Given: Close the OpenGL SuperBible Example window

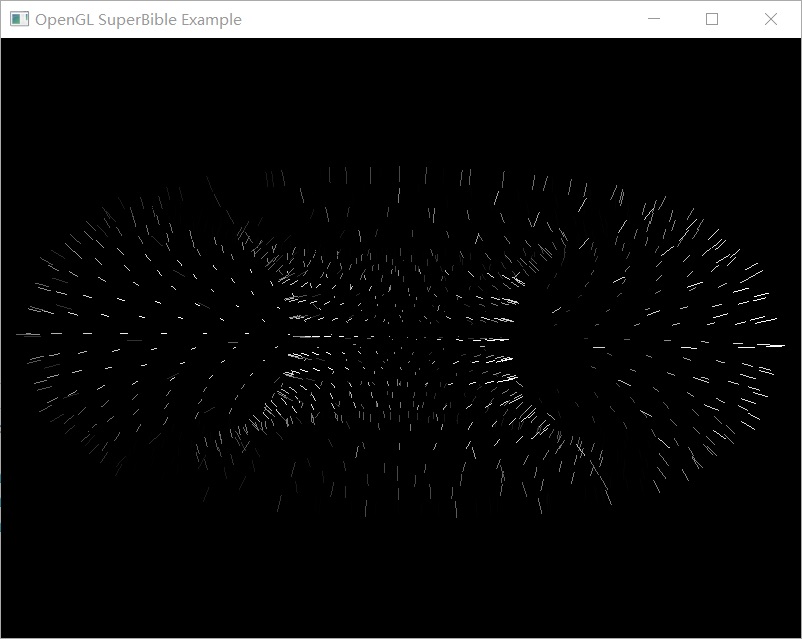Looking at the screenshot, I should tap(771, 19).
